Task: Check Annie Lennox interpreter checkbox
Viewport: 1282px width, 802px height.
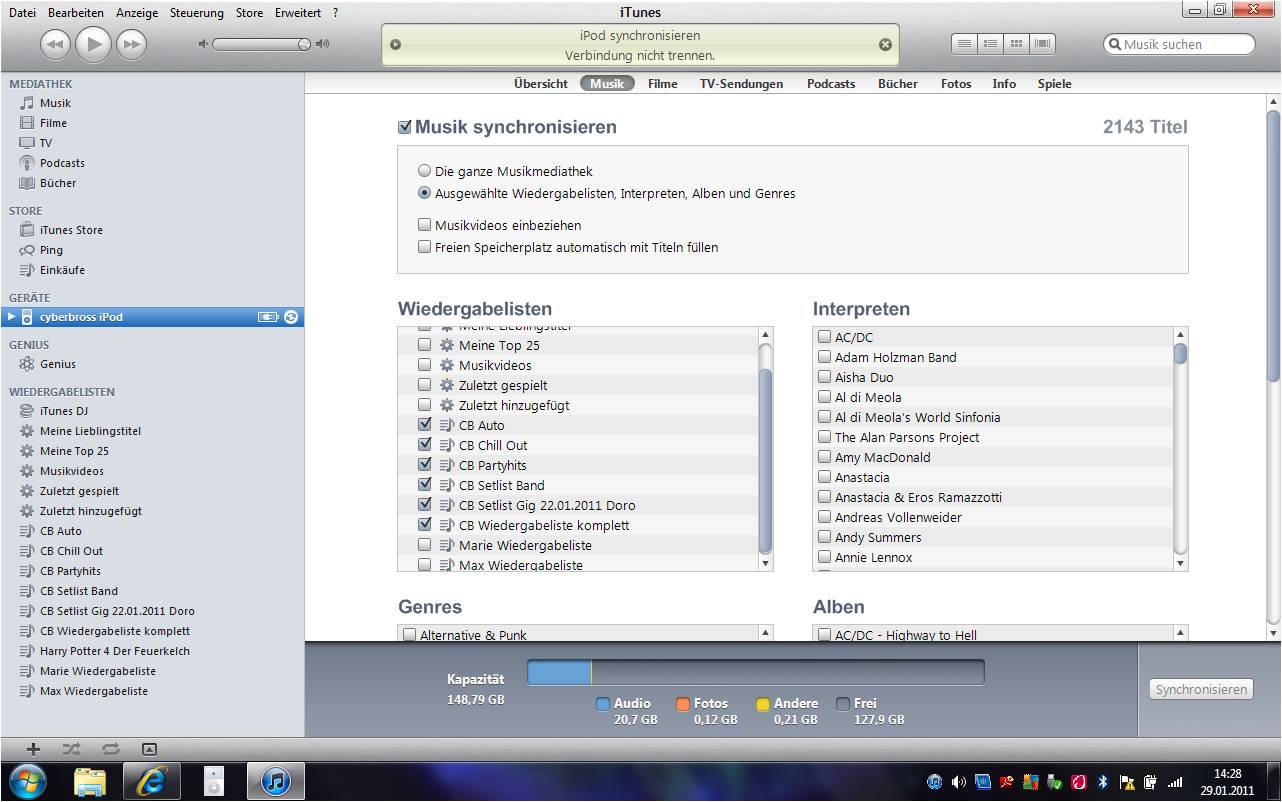Action: [x=825, y=557]
